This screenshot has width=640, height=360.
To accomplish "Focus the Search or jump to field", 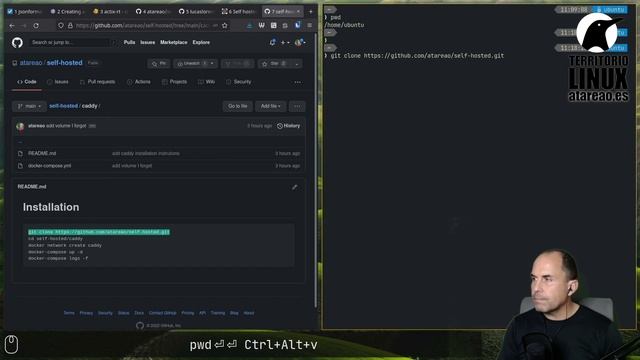I will click(x=71, y=42).
